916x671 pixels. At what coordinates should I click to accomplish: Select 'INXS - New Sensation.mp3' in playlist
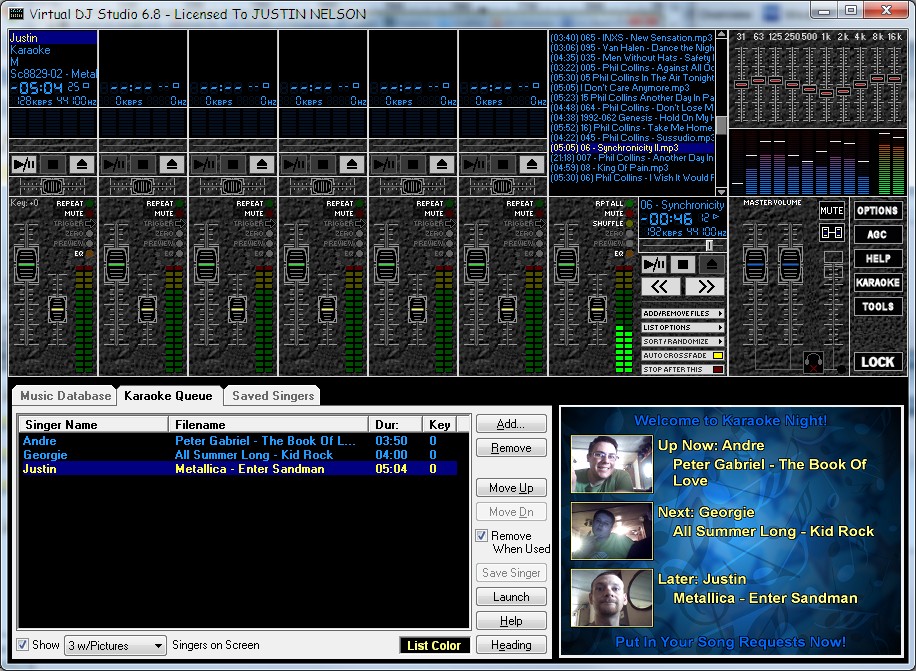[632, 37]
